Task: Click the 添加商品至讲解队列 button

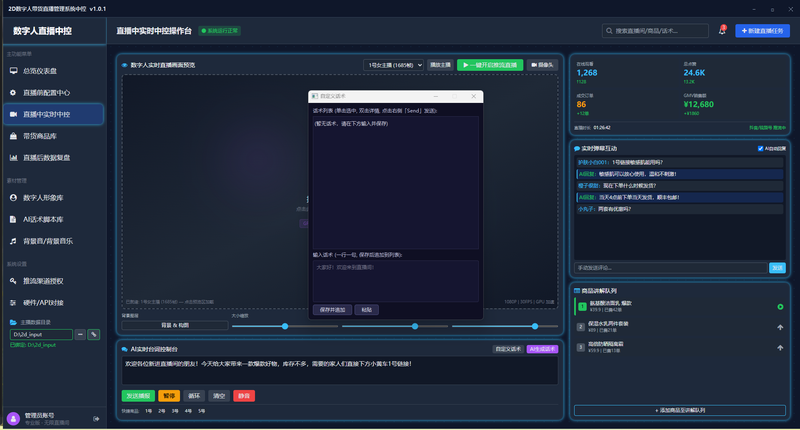Action: pyautogui.click(x=680, y=411)
